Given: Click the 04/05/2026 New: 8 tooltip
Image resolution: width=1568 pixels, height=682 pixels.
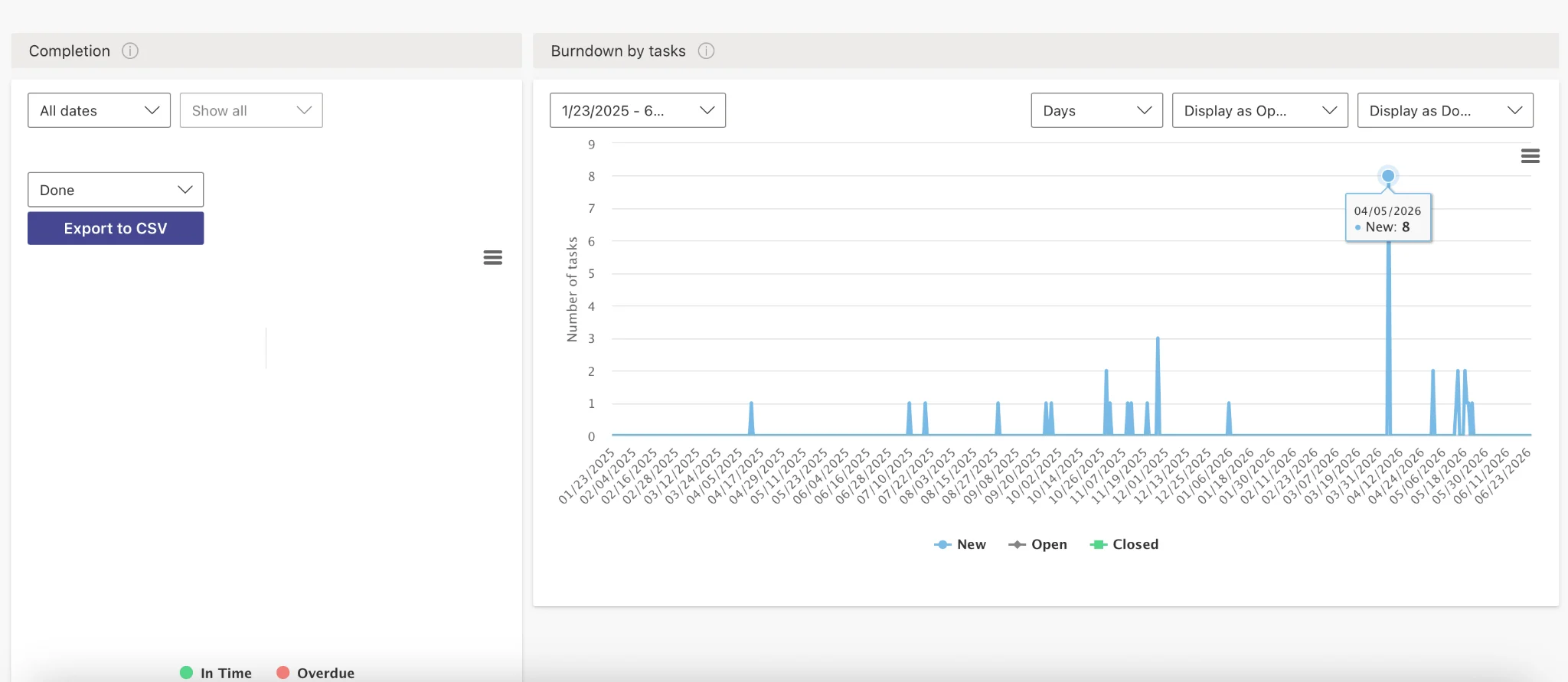Looking at the screenshot, I should pos(1388,219).
